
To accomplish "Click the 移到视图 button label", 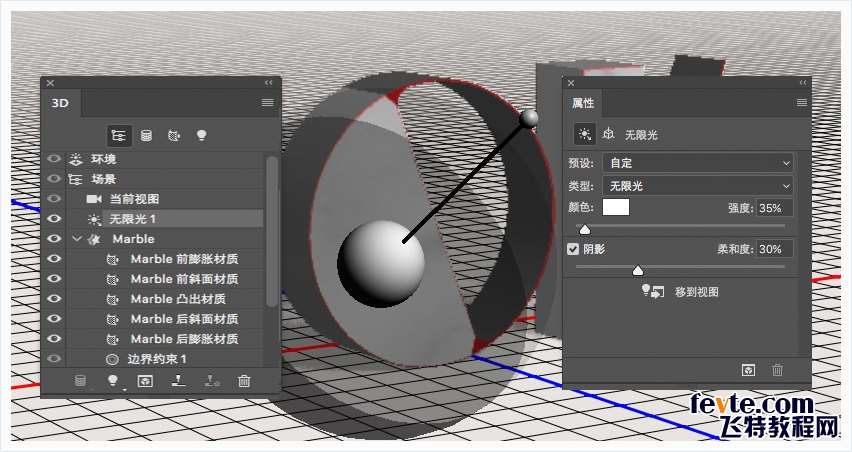I will pos(697,292).
